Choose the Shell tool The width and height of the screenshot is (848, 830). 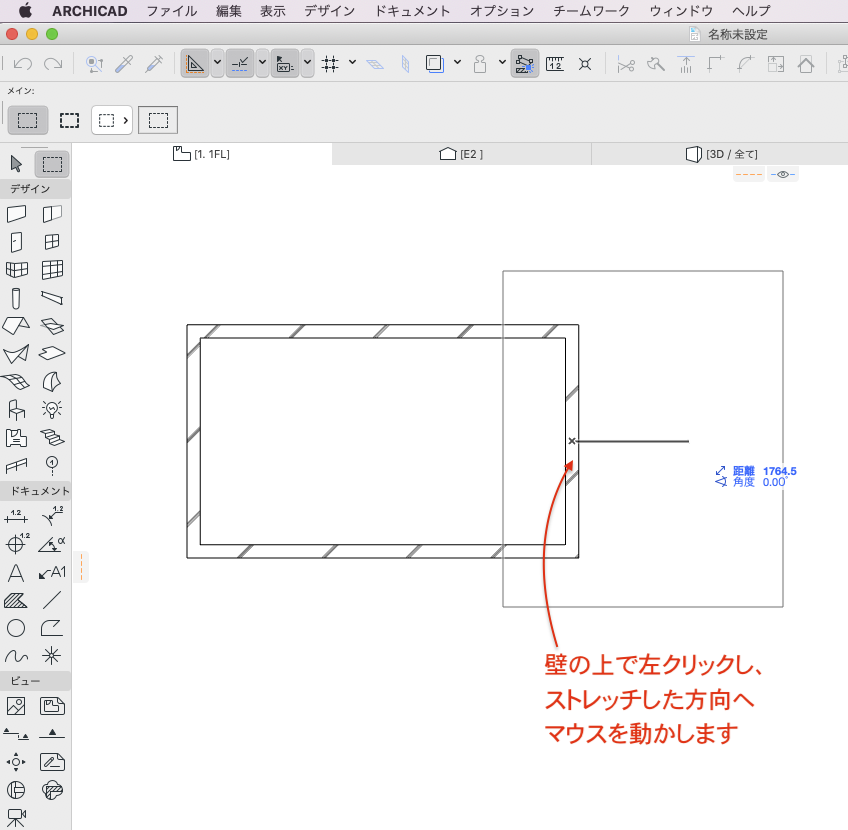(16, 354)
